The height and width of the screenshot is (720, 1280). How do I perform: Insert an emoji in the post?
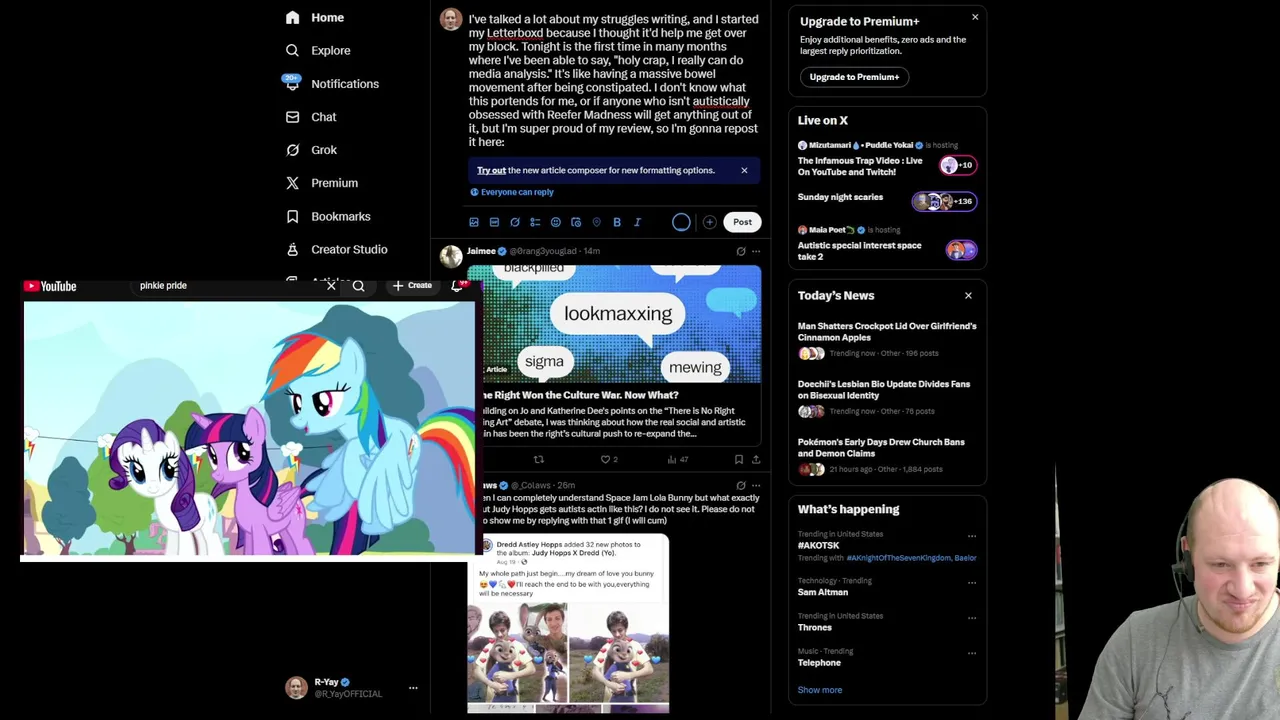tap(556, 222)
